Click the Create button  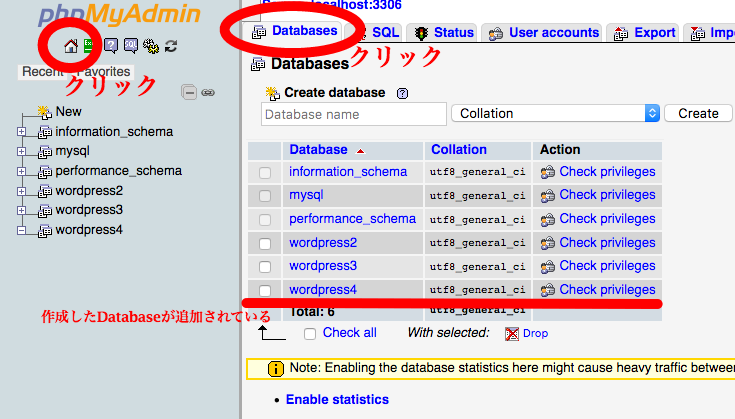698,113
